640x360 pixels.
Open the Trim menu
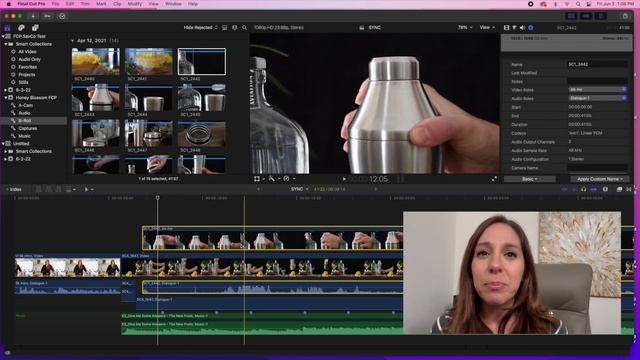point(85,4)
